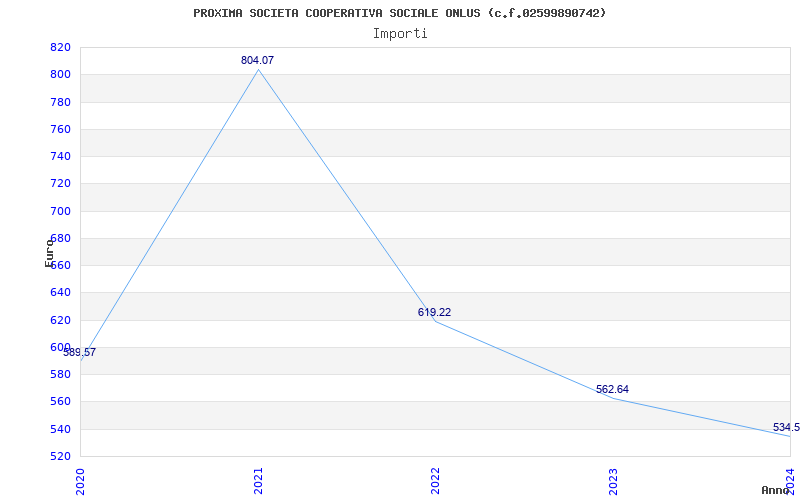Click the 2022 x-axis label

point(435,481)
